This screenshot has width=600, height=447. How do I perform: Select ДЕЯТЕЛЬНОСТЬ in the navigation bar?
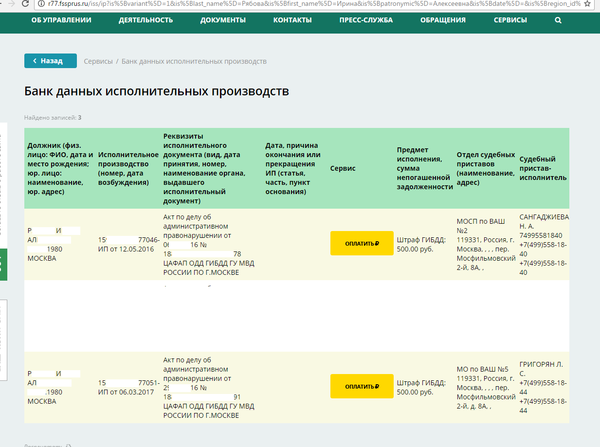click(146, 19)
